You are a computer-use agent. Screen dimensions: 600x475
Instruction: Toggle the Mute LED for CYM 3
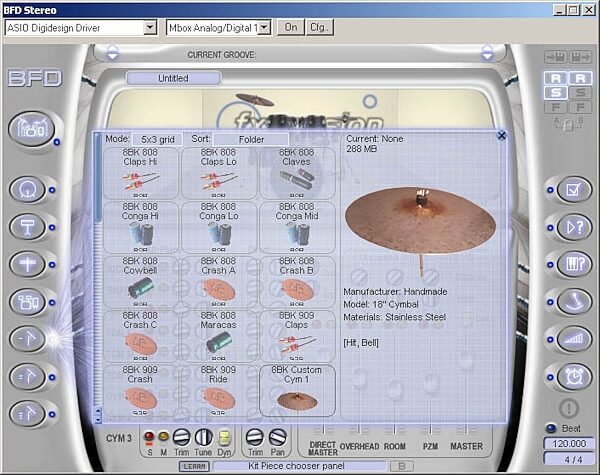click(x=163, y=436)
